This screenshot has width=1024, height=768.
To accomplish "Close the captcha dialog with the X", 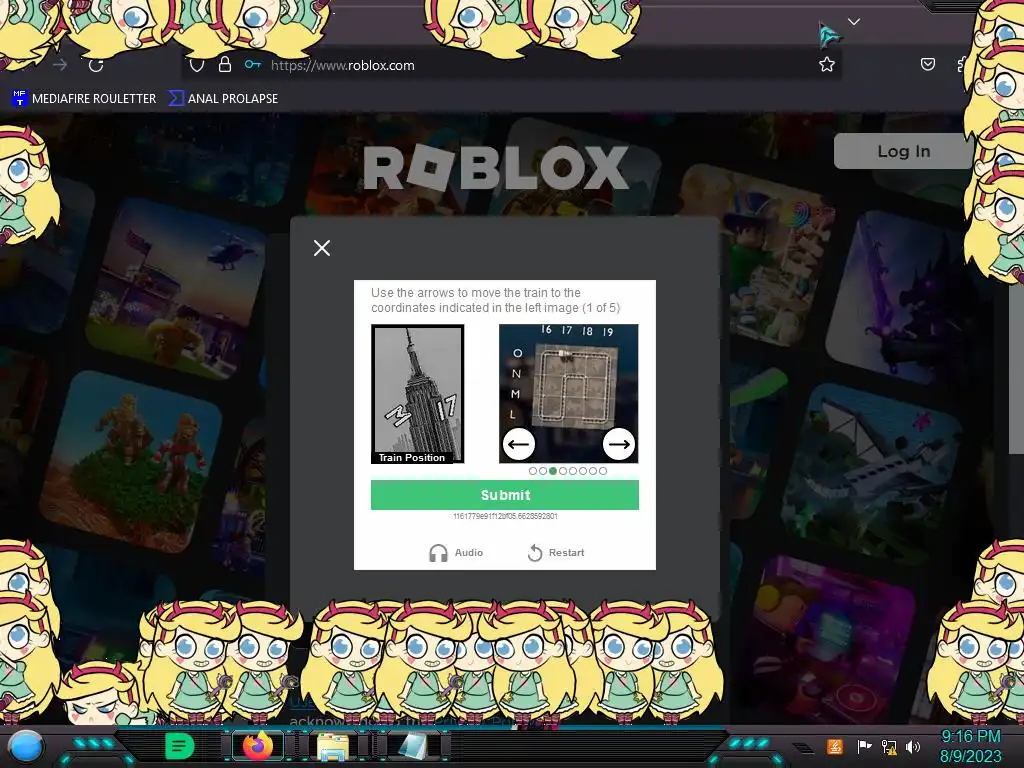I will tap(321, 248).
